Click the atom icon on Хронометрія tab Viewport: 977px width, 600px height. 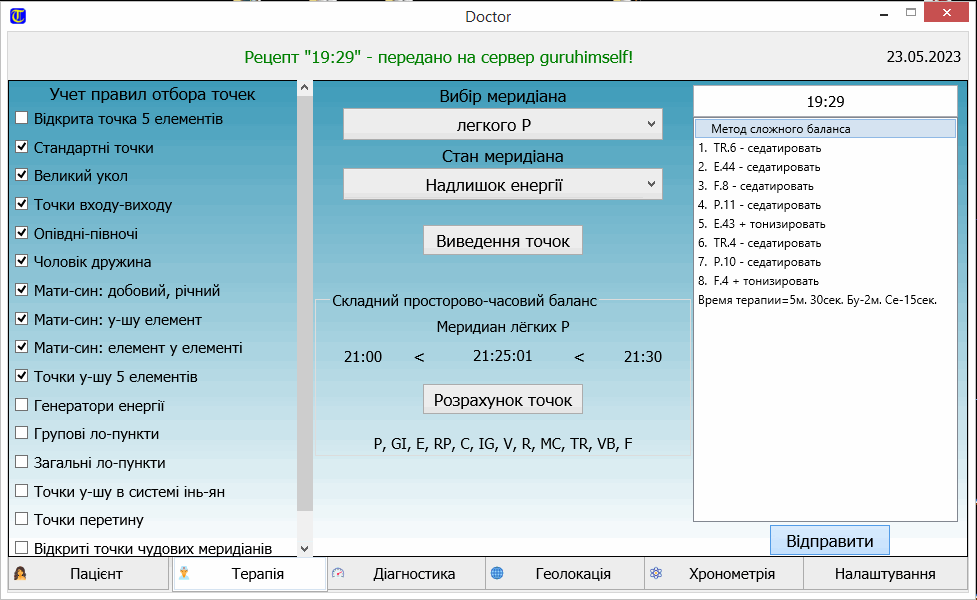pyautogui.click(x=656, y=574)
